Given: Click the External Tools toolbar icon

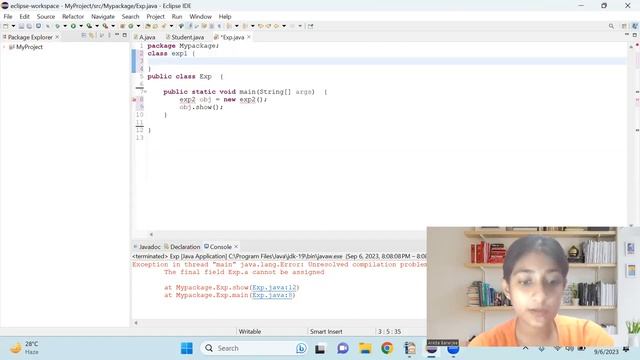Looking at the screenshot, I should [x=105, y=26].
